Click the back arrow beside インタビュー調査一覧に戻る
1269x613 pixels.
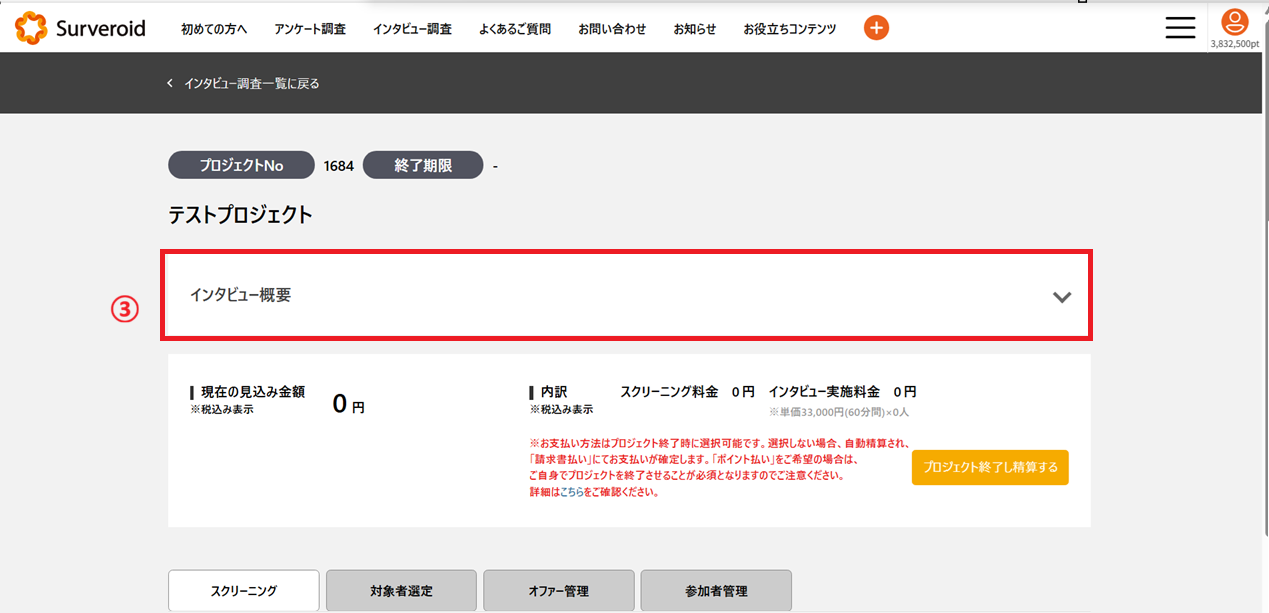click(x=170, y=83)
